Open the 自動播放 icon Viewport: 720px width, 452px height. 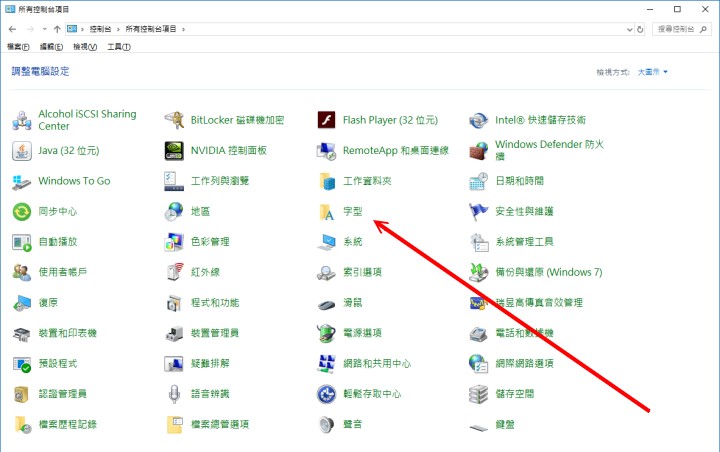click(22, 242)
